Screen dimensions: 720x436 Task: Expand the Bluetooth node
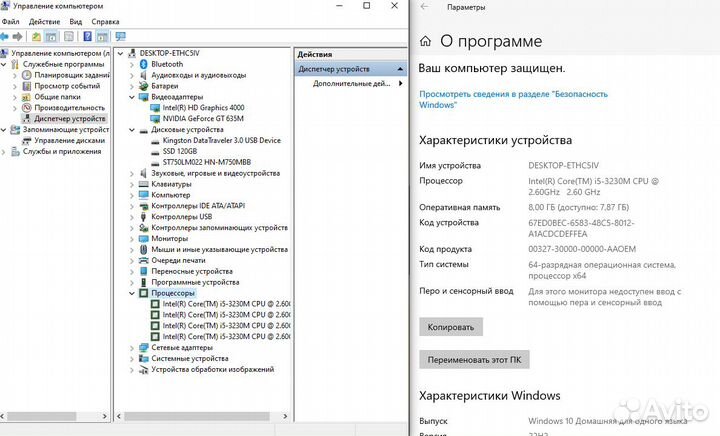[132, 64]
